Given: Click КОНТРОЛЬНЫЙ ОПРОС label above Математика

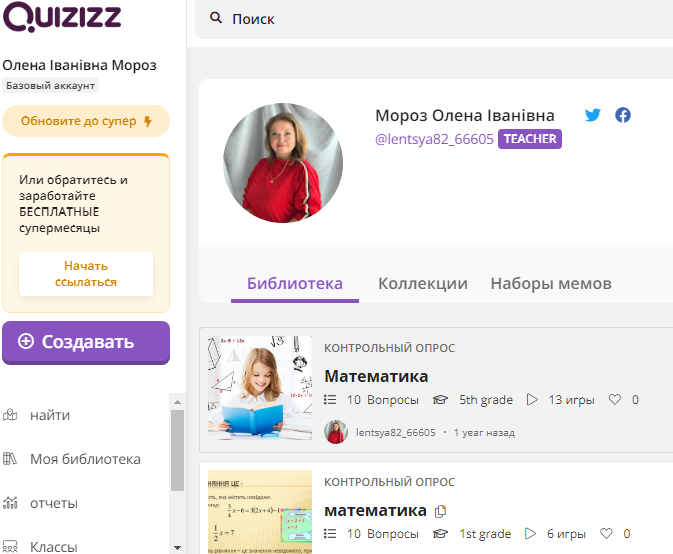Looking at the screenshot, I should tap(389, 348).
